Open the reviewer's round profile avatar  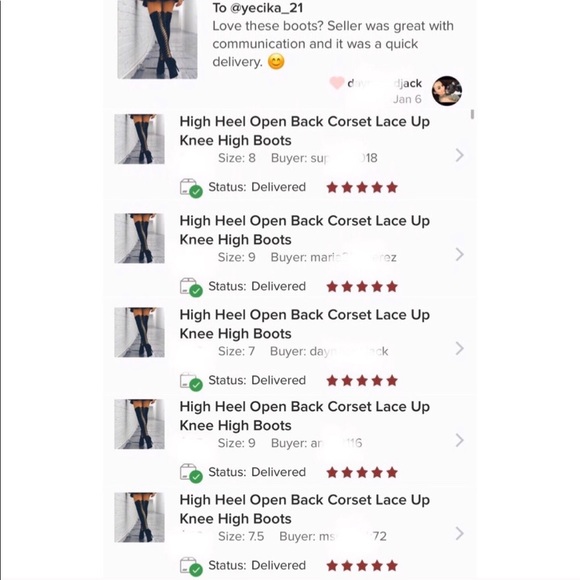click(447, 91)
